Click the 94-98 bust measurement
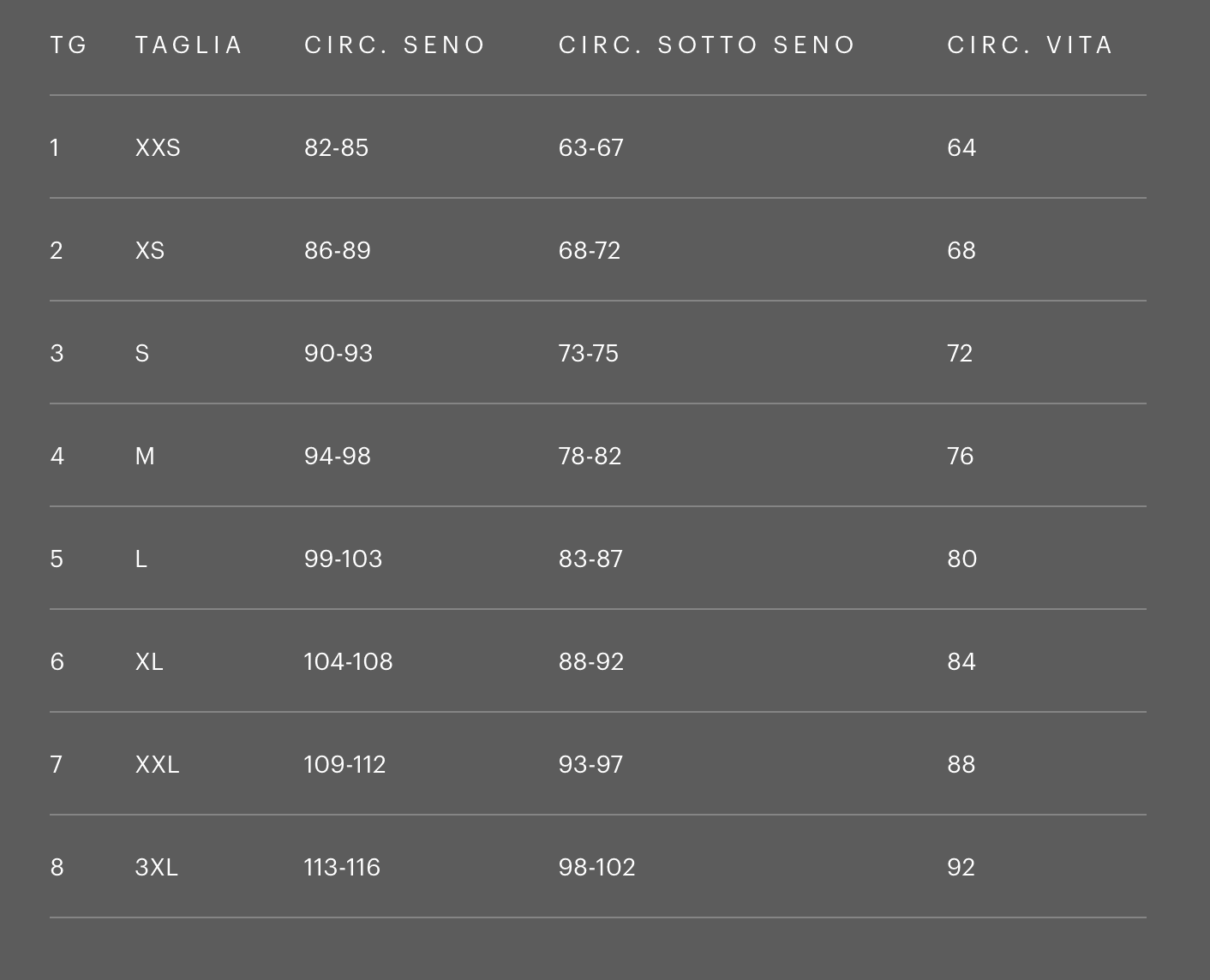The width and height of the screenshot is (1210, 980). click(338, 456)
